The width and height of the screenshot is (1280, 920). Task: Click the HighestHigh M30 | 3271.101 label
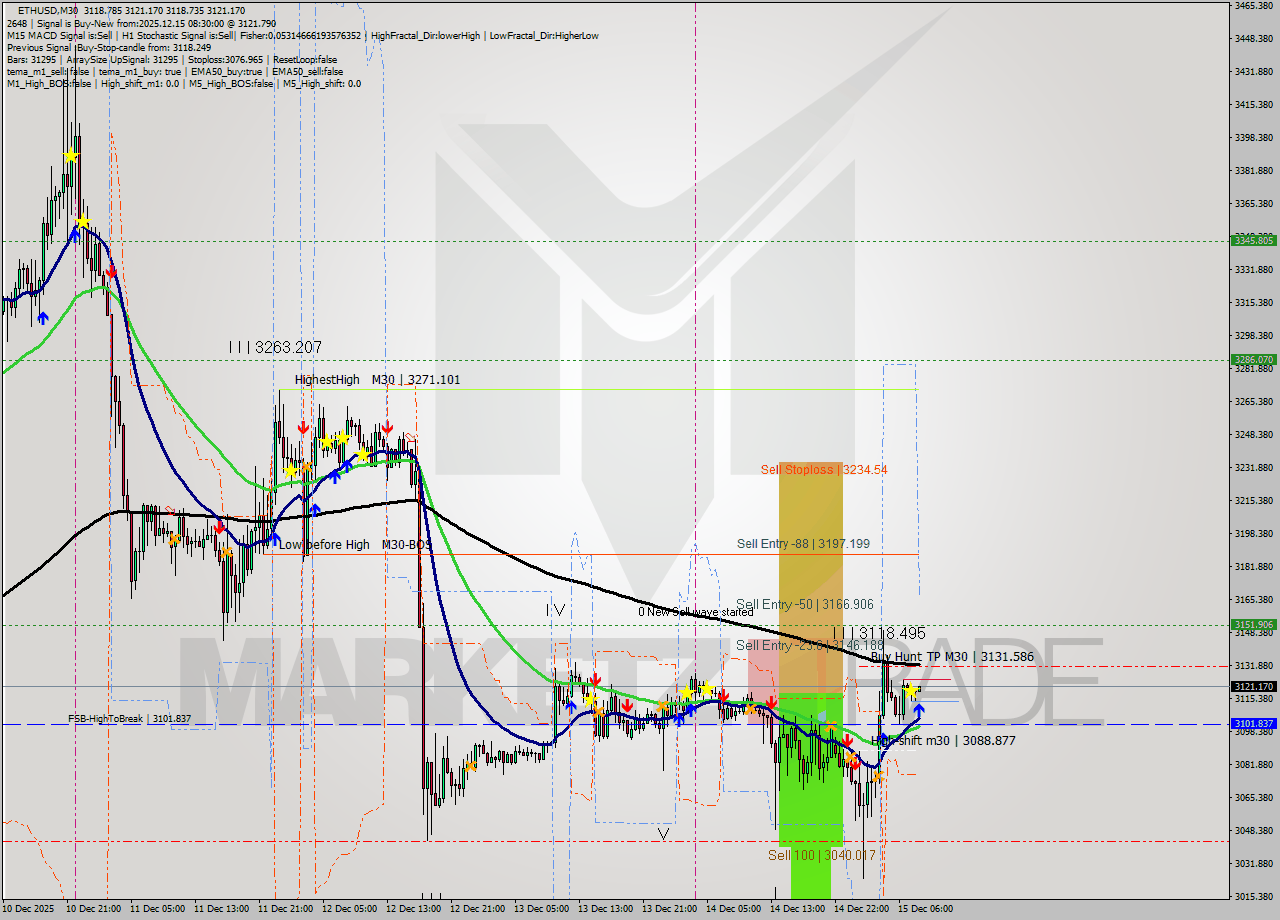tap(379, 380)
